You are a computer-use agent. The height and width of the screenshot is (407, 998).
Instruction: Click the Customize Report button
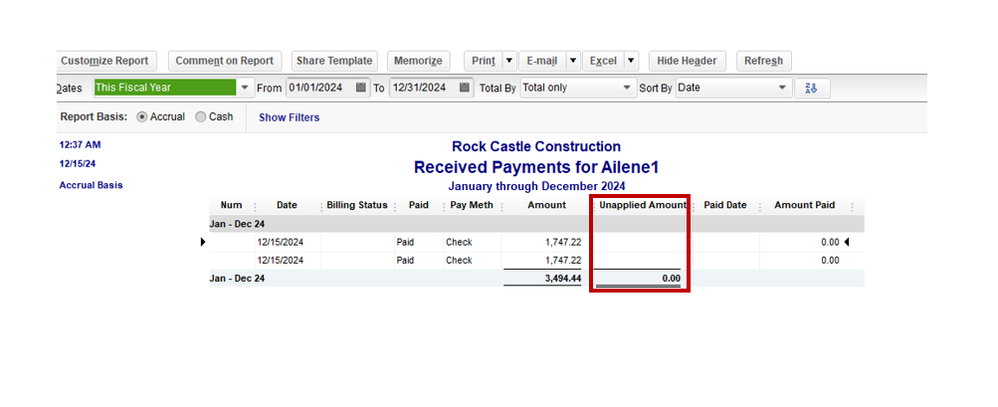pyautogui.click(x=106, y=61)
